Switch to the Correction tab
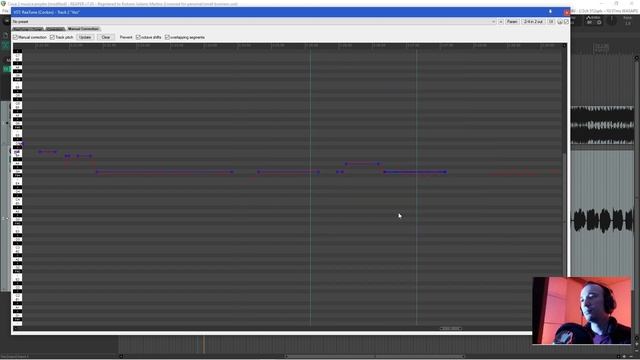 pyautogui.click(x=55, y=29)
